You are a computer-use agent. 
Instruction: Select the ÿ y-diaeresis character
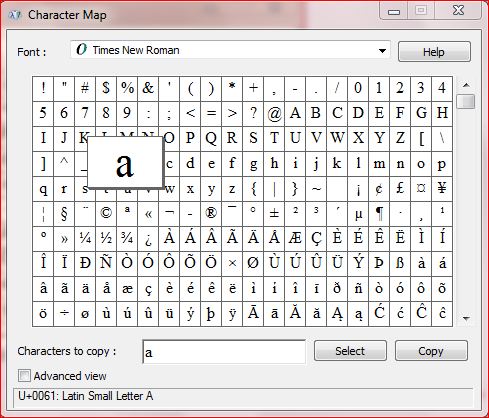(x=232, y=313)
